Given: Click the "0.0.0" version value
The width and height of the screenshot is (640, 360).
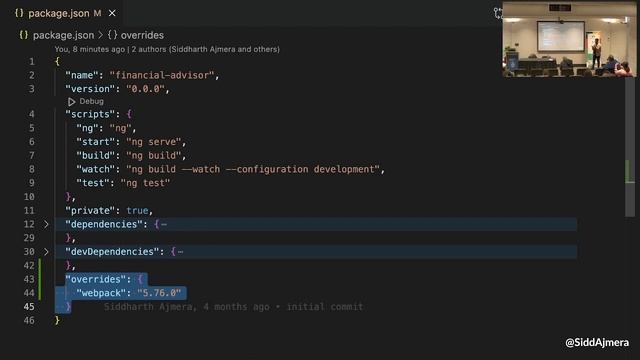Looking at the screenshot, I should pyautogui.click(x=145, y=89).
